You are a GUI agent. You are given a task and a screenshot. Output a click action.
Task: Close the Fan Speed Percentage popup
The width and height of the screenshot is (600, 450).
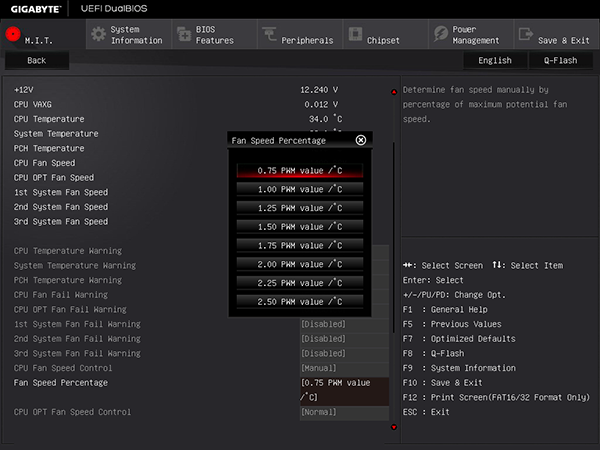(x=360, y=140)
